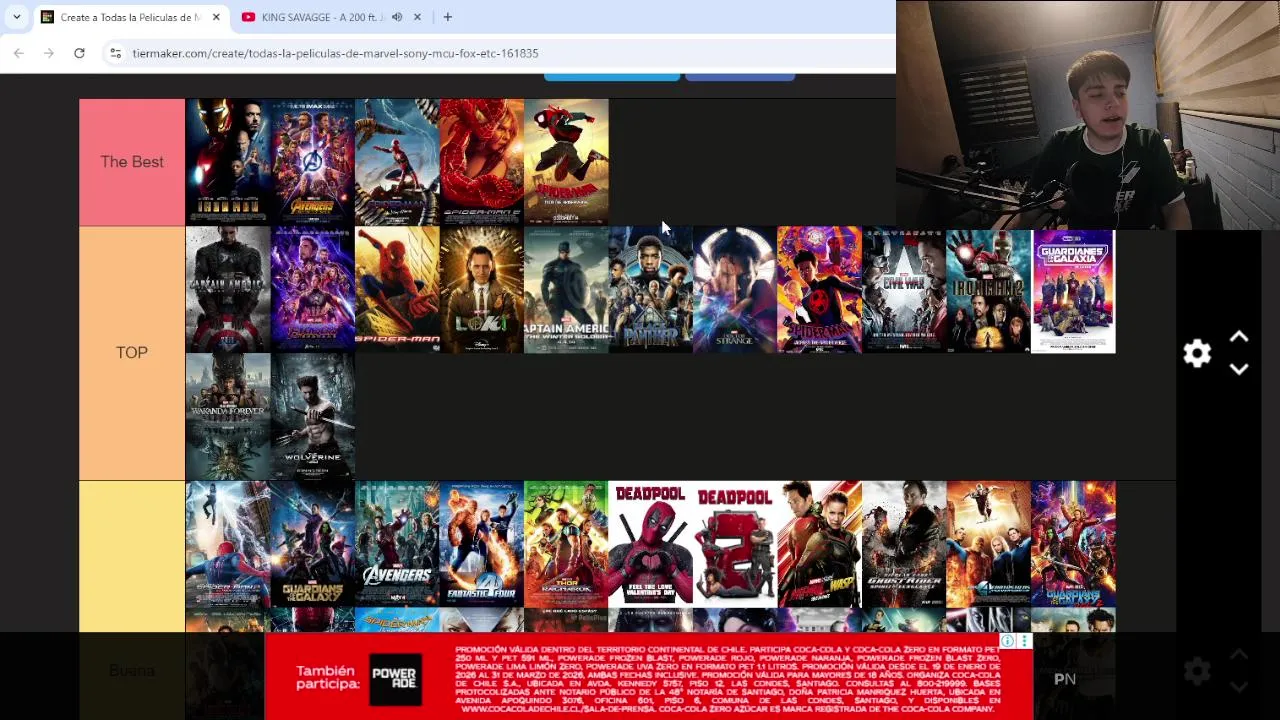This screenshot has width=1280, height=720.
Task: Select the Iron Man poster
Action: 228,162
